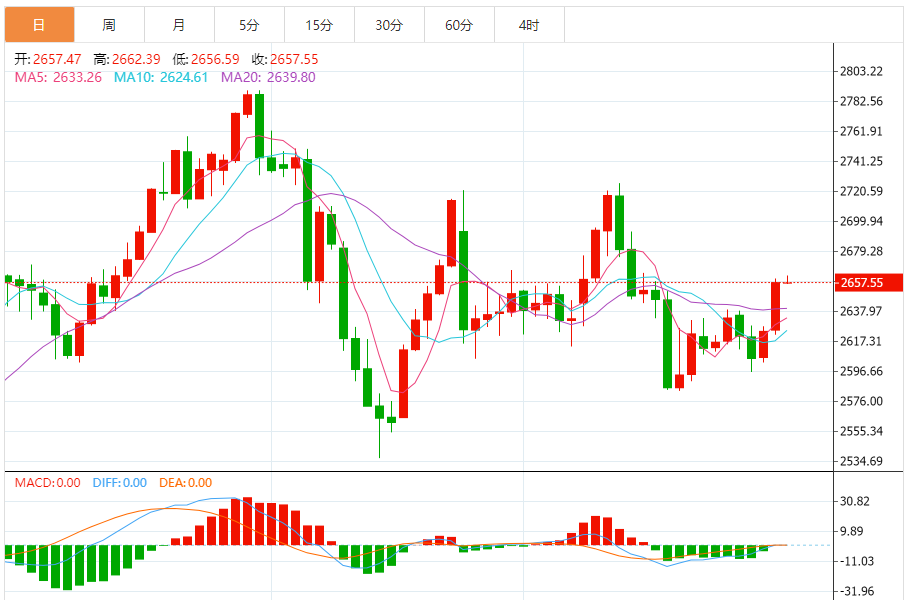This screenshot has width=907, height=600.
Task: Click the red 2657.55 current price label
Action: [869, 282]
